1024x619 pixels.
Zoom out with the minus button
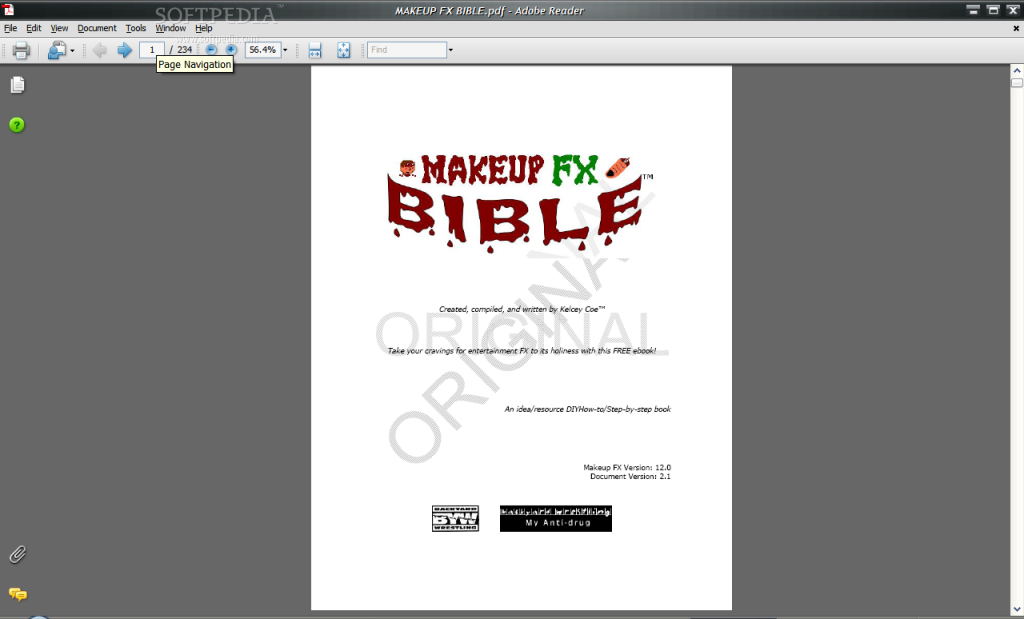click(211, 50)
